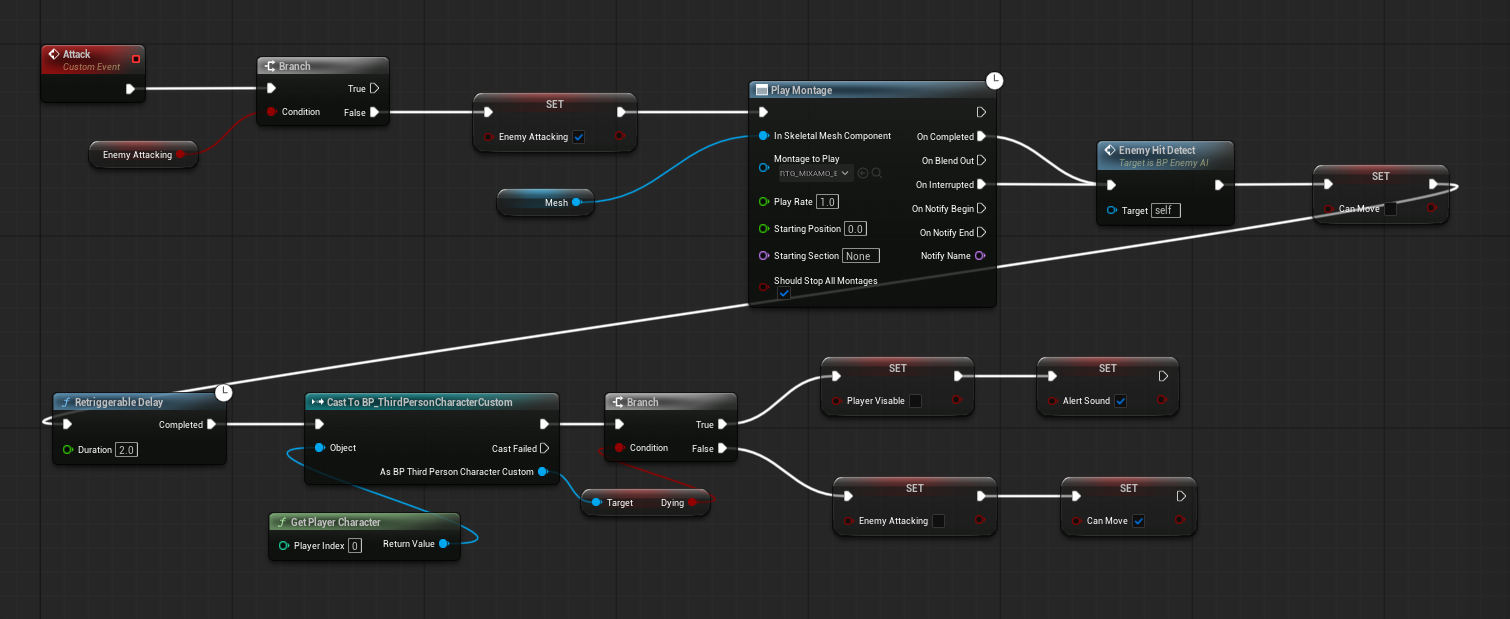Select the Retriggerable Delay node title

click(x=119, y=402)
